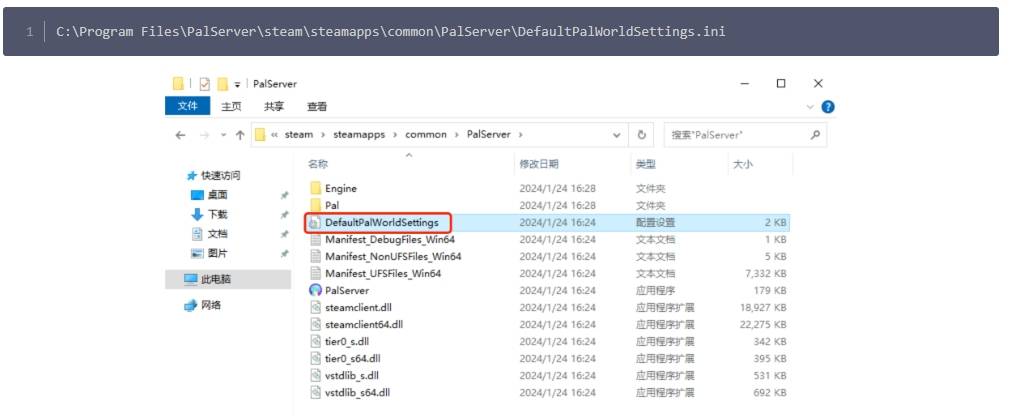
Task: Click the pin icon beside 图片
Action: pyautogui.click(x=284, y=254)
